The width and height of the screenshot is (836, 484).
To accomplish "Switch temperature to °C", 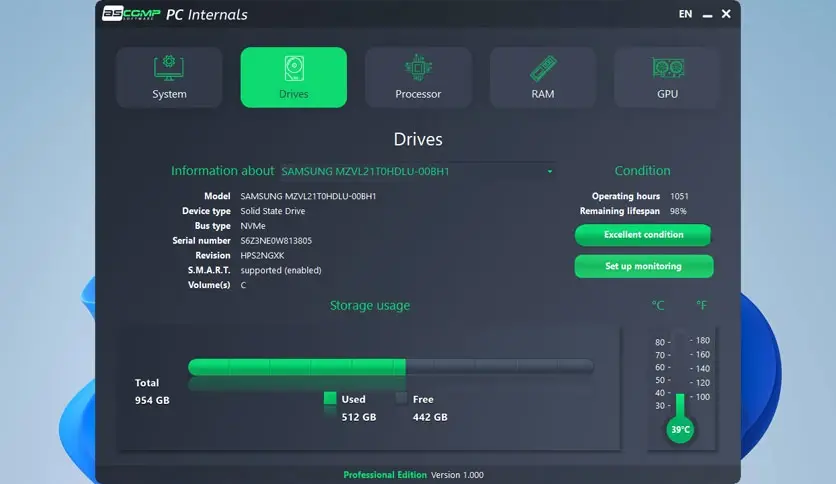I will pos(658,305).
